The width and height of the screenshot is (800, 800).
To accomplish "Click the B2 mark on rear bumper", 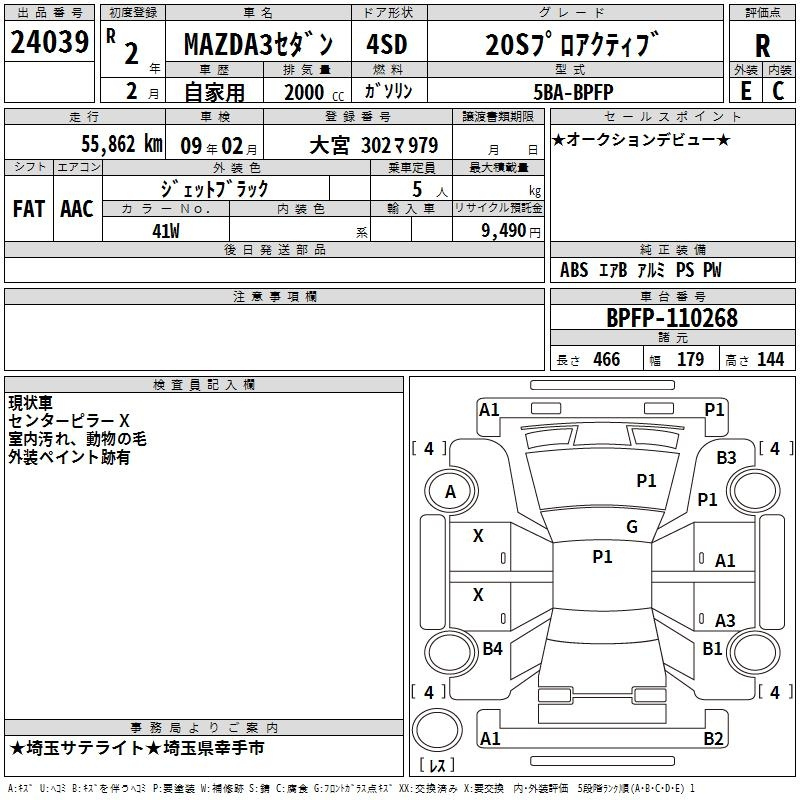I will (x=713, y=739).
